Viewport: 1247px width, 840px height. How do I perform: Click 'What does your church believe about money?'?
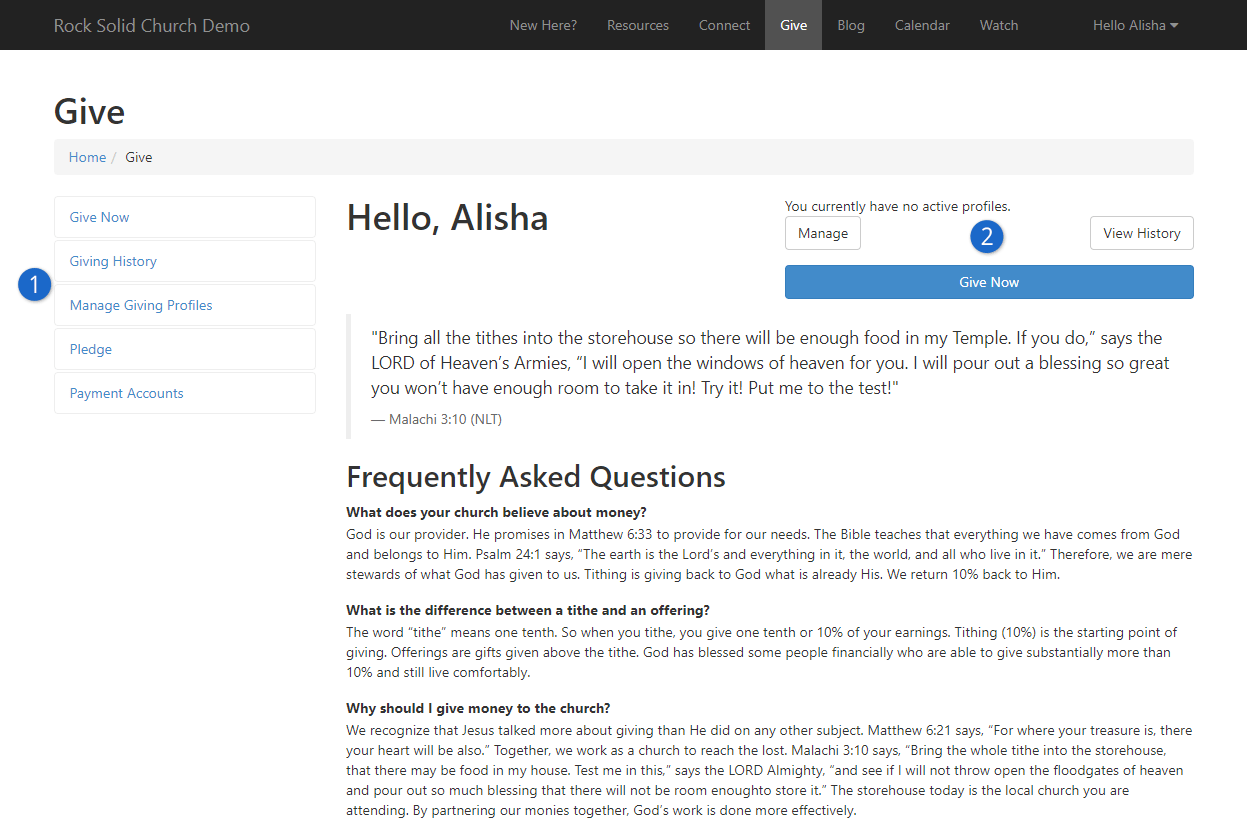coord(496,512)
